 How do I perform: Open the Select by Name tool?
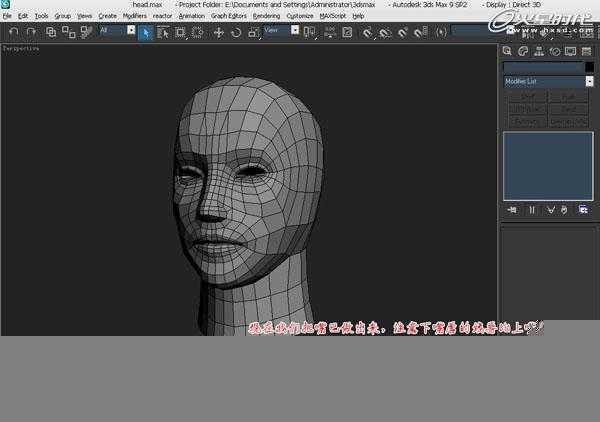pyautogui.click(x=163, y=33)
